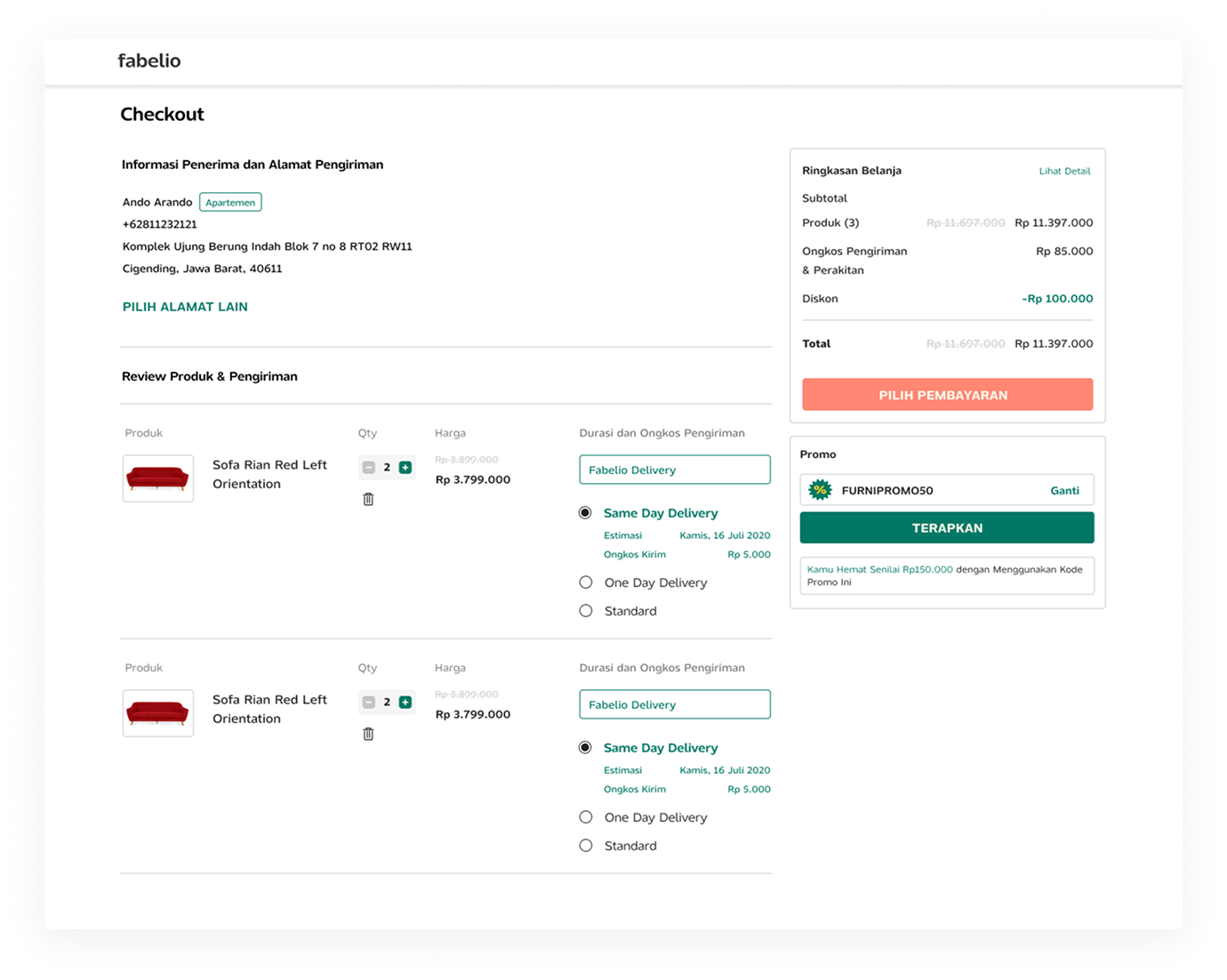Viewport: 1227px width, 980px height.
Task: Apply promo with TERAPKAN button
Action: 947,527
